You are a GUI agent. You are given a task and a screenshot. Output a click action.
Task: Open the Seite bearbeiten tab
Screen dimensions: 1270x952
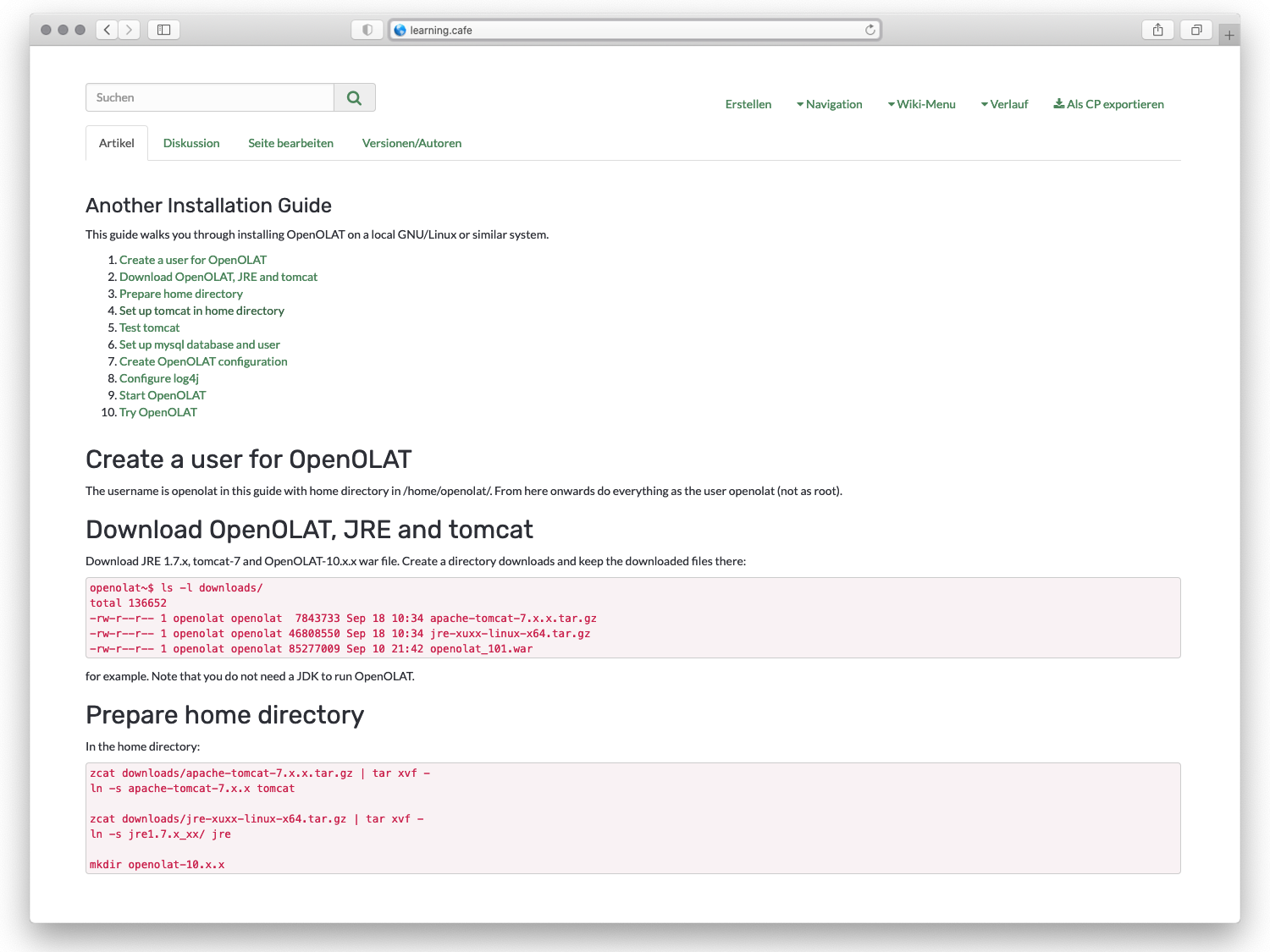[290, 143]
